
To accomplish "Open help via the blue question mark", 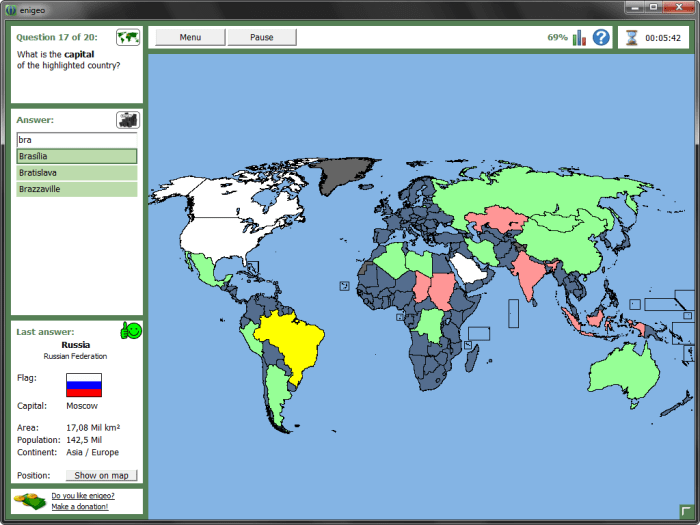I will [601, 38].
